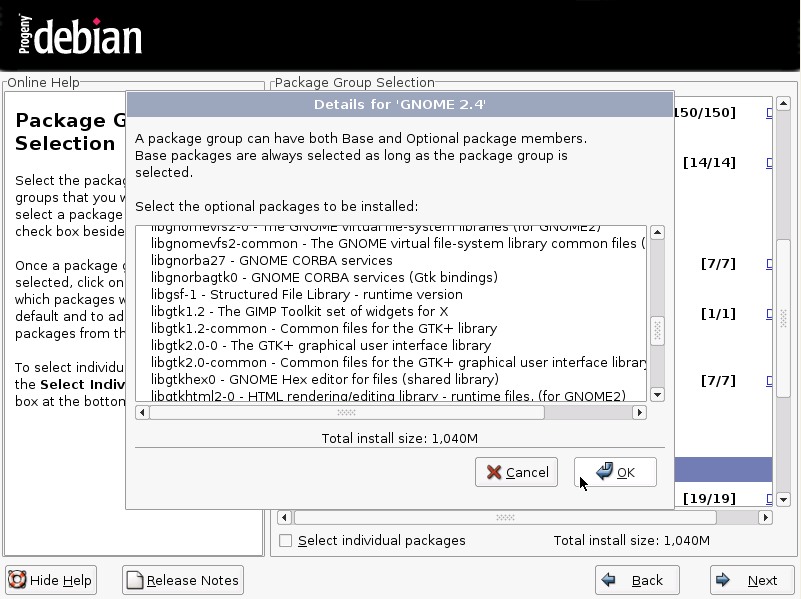Click the OK button in the details dialog

tap(615, 472)
